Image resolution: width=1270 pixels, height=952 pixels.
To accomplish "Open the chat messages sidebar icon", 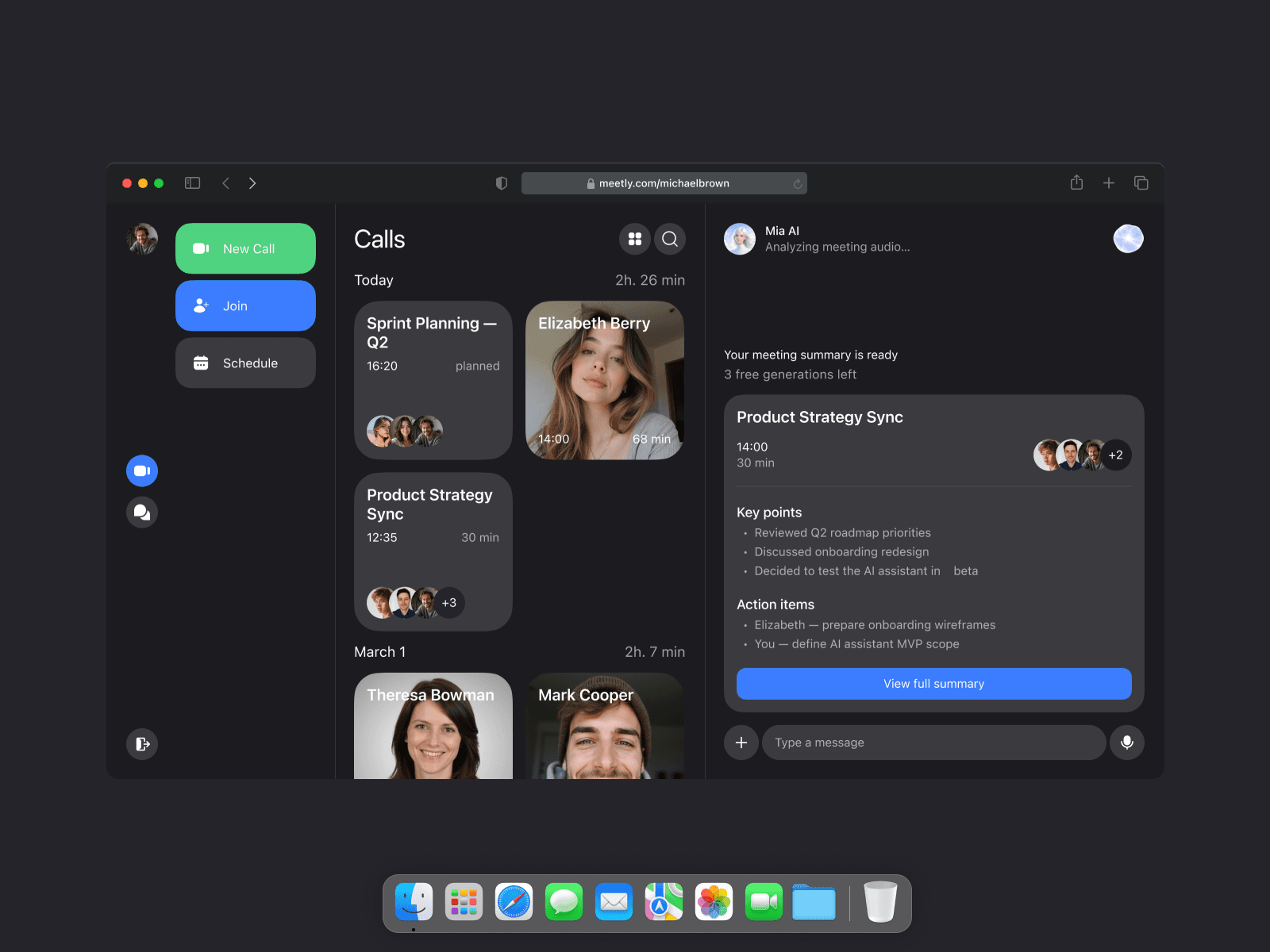I will coord(142,512).
